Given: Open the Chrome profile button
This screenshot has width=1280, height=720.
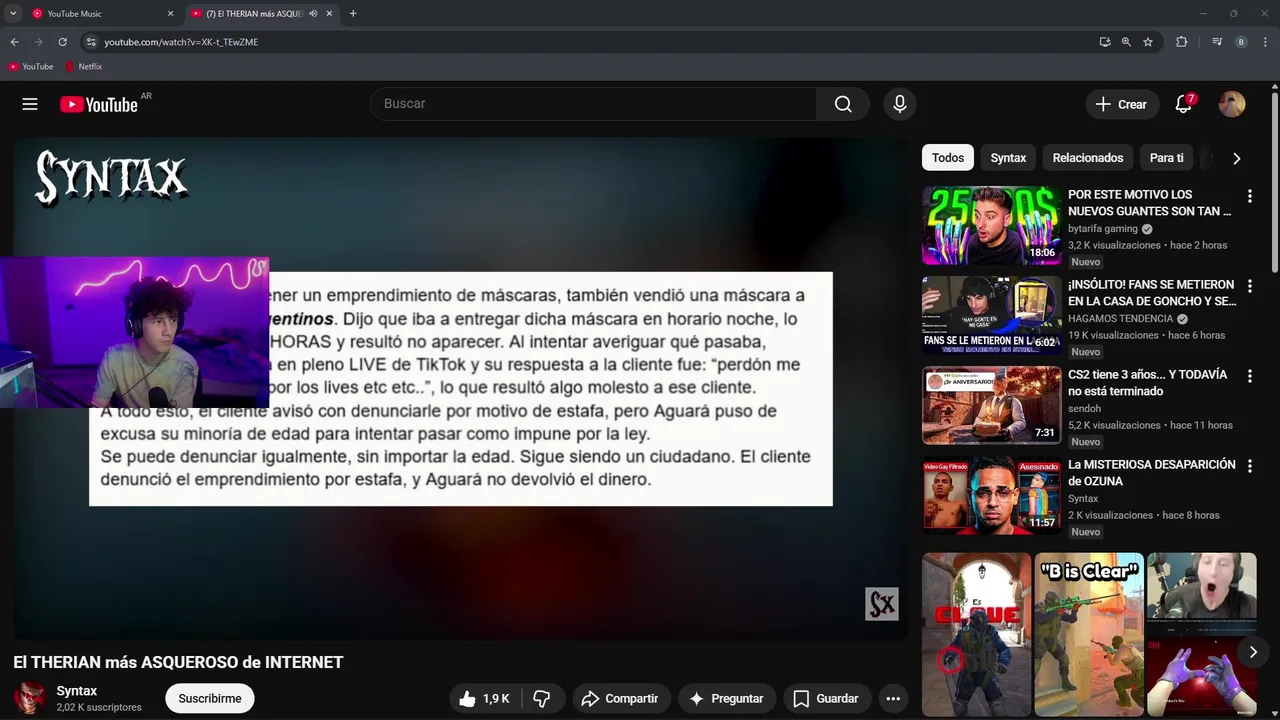Looking at the screenshot, I should click(x=1241, y=42).
